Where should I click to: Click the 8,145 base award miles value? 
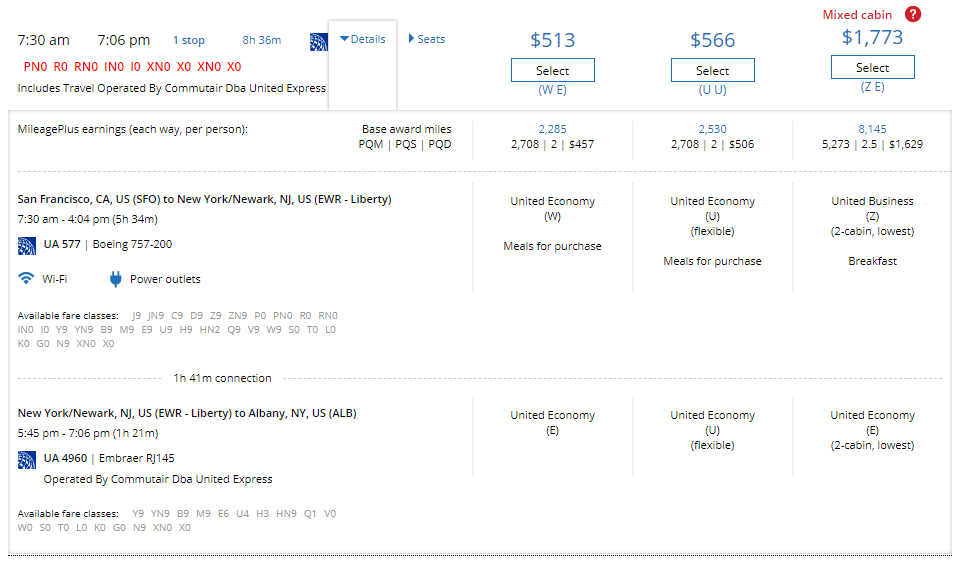872,129
